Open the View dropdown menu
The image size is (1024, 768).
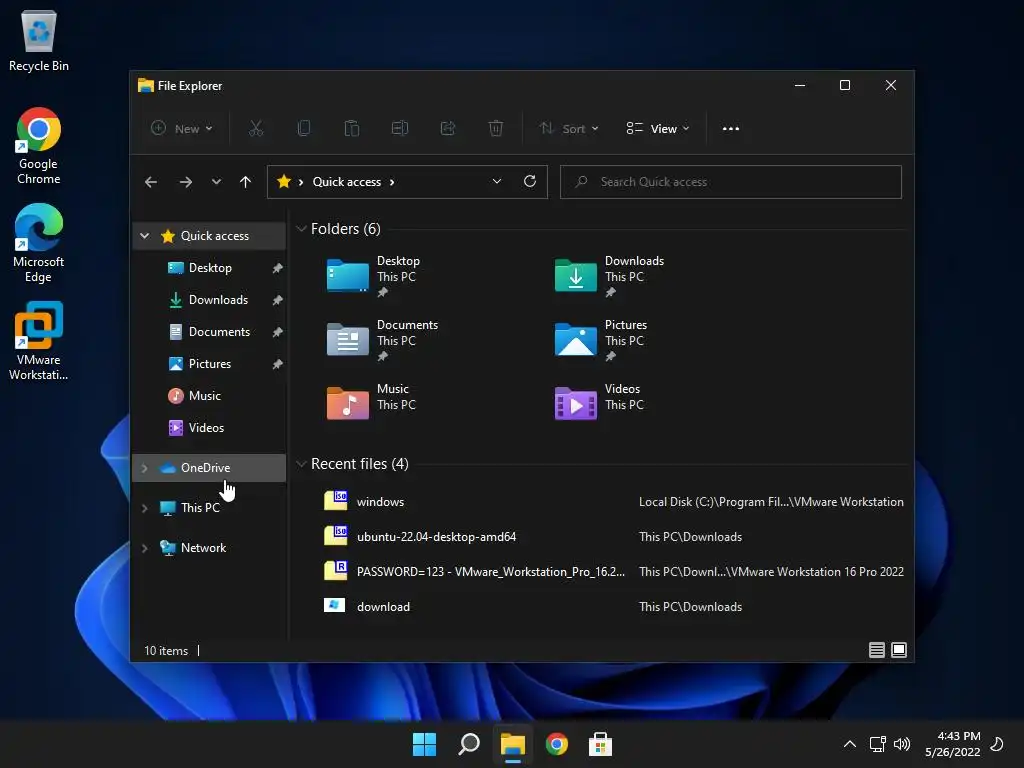pyautogui.click(x=658, y=129)
